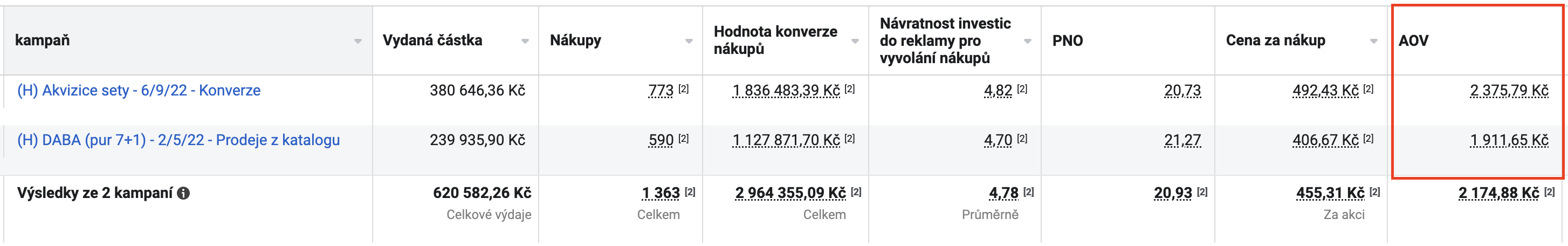Open the Hodnota konverze nákupů column dropdown arrow
The width and height of the screenshot is (1568, 246).
855,42
